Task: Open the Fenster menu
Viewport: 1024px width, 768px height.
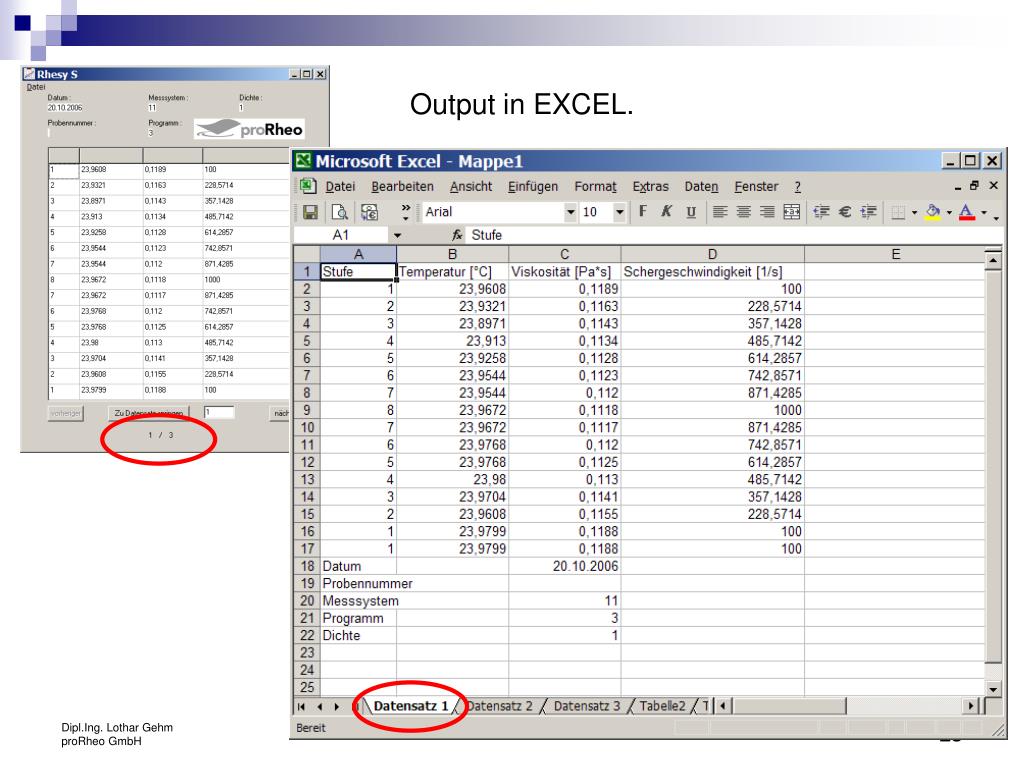Action: (x=756, y=187)
